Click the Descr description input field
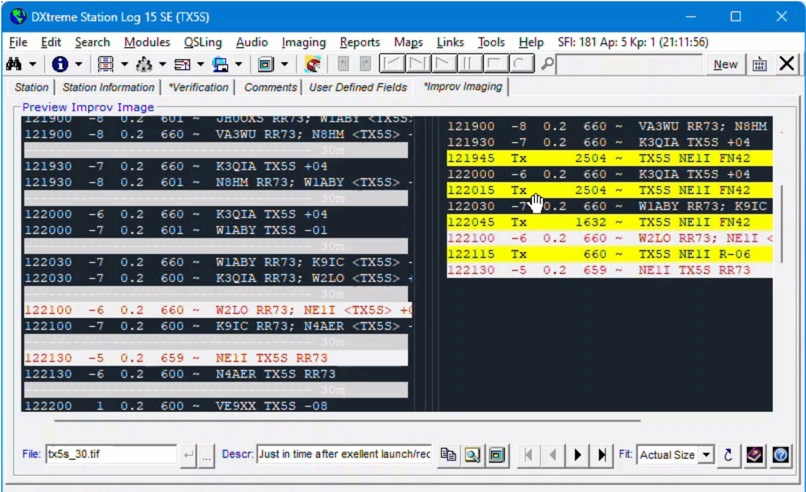This screenshot has width=806, height=492. pyautogui.click(x=344, y=454)
